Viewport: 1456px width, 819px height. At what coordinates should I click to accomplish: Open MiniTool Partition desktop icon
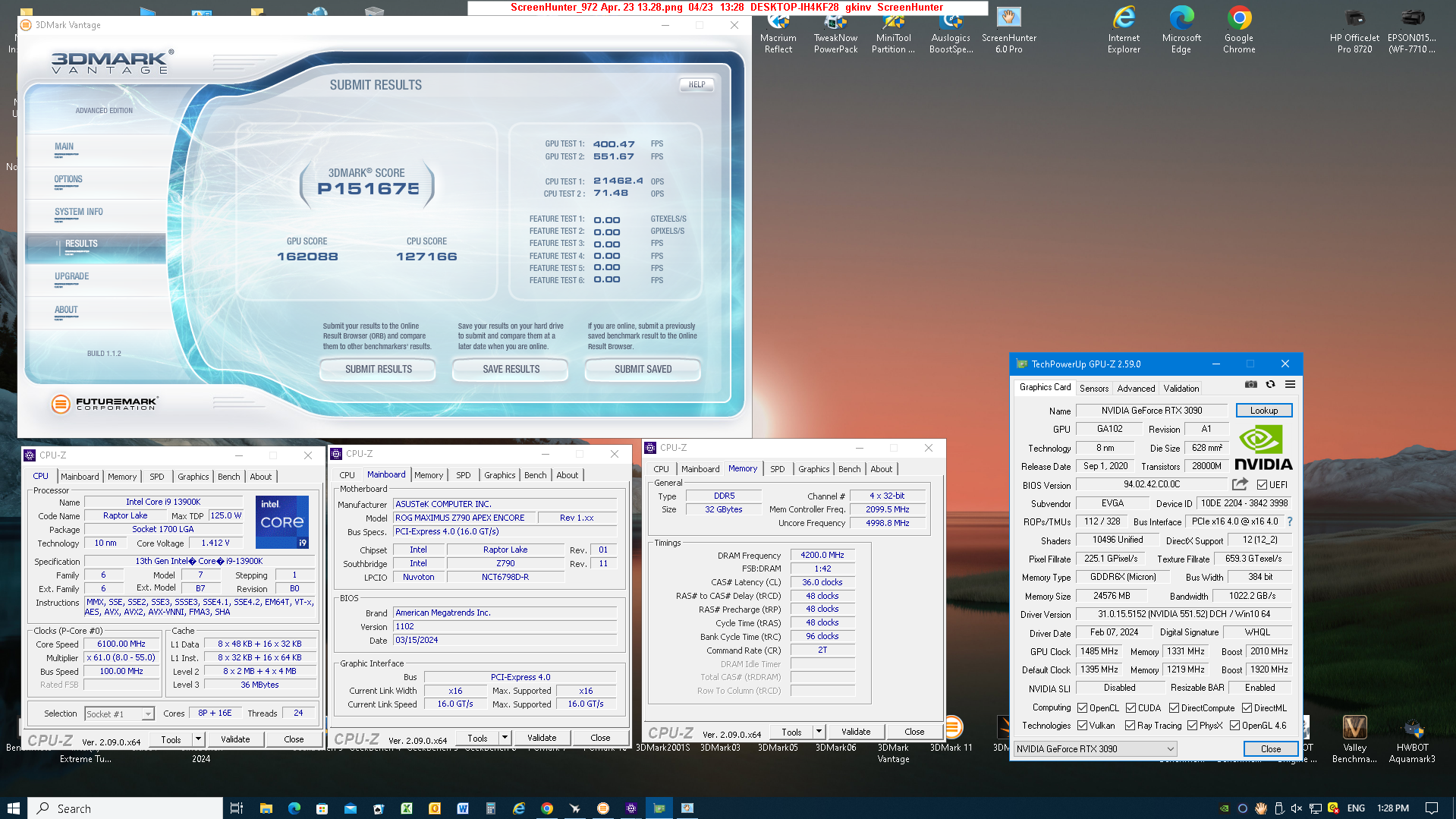pos(894,30)
